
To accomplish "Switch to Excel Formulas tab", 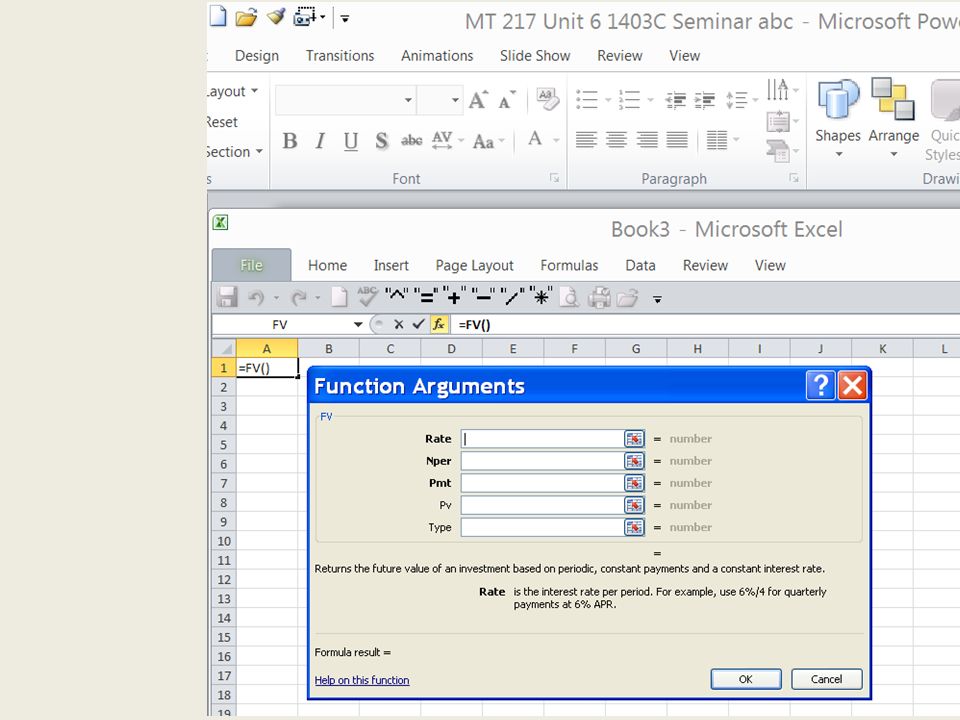I will click(569, 265).
